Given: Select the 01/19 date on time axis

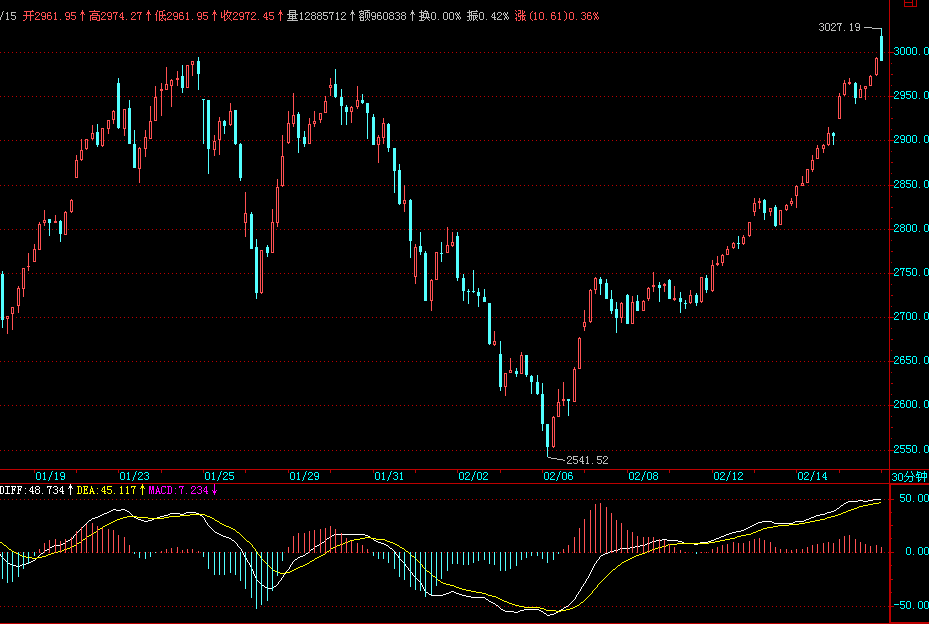Looking at the screenshot, I should 50,476.
